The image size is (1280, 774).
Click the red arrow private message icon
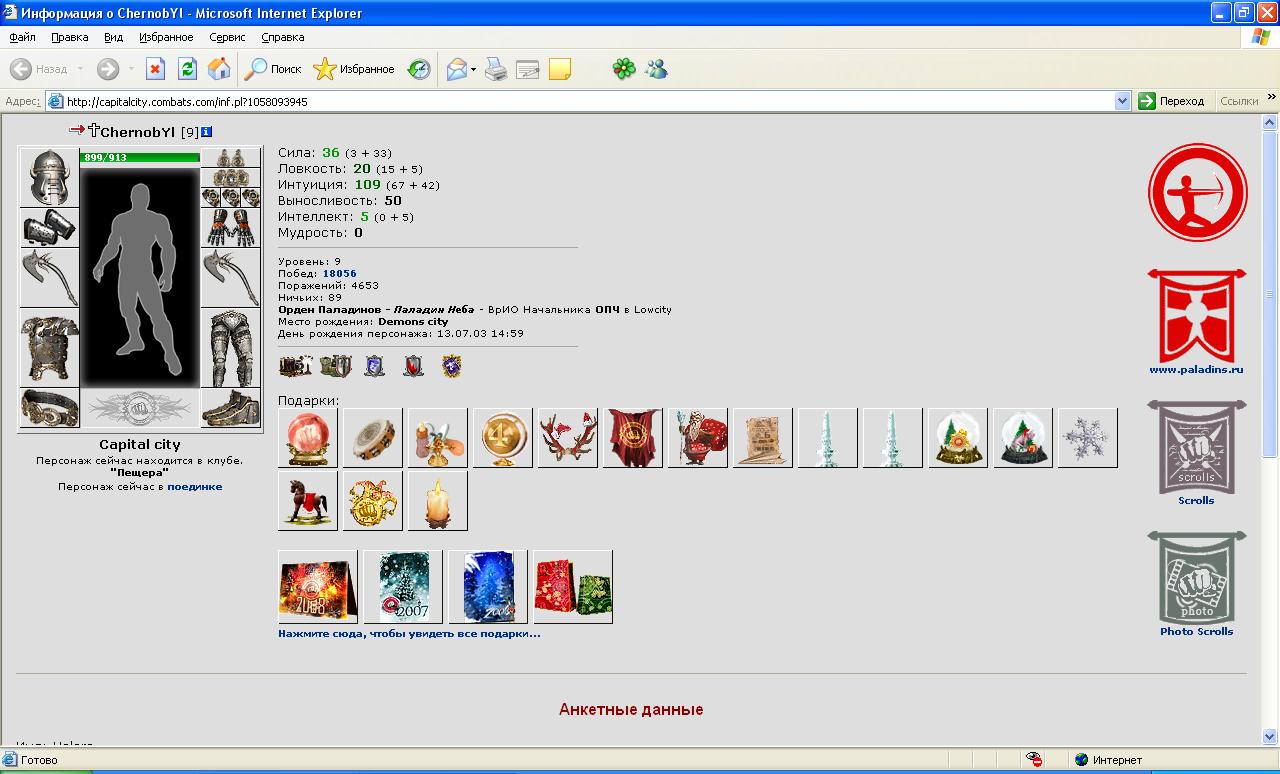pos(77,130)
